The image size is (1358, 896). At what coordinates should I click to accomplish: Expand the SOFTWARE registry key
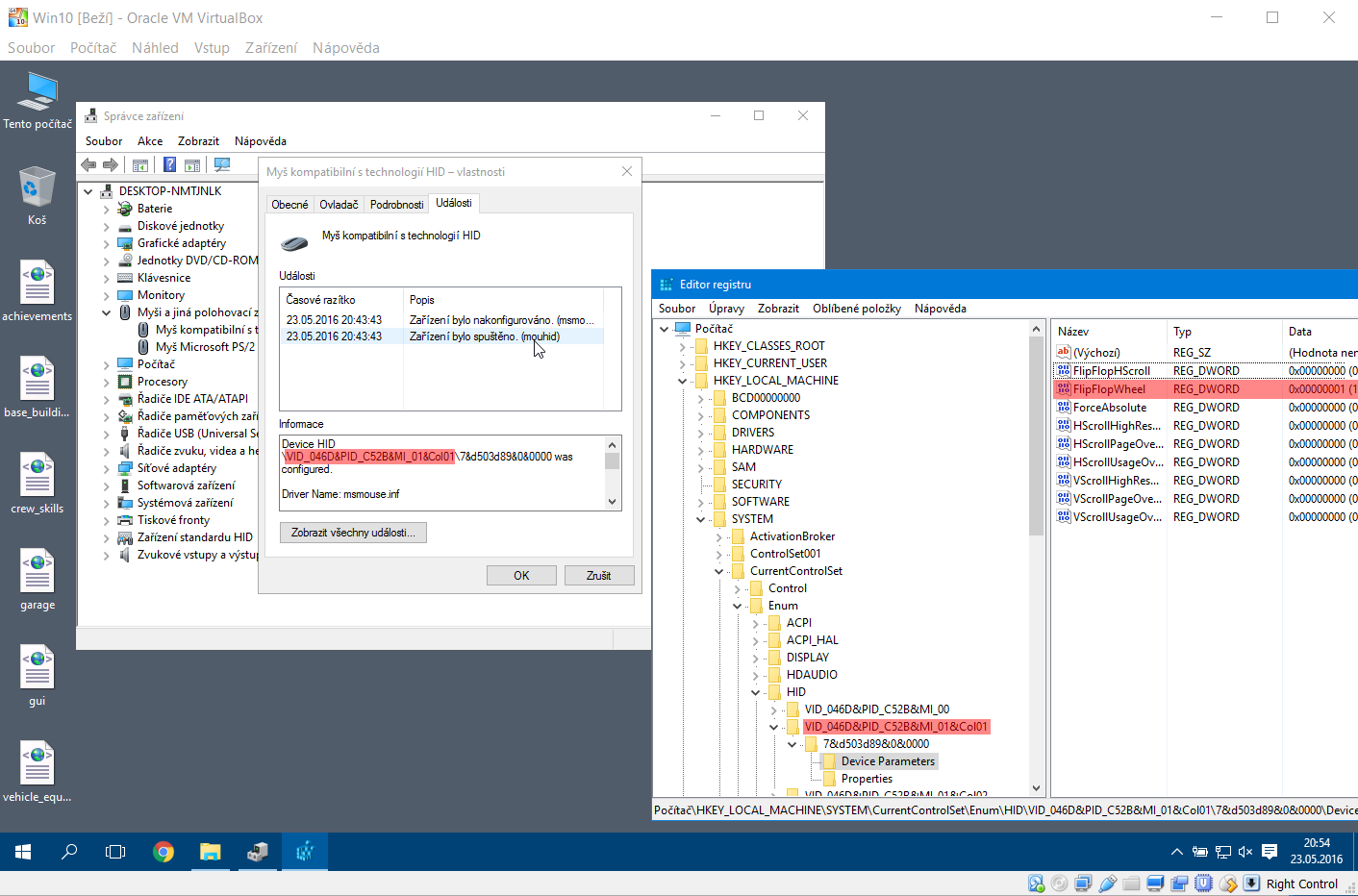pyautogui.click(x=700, y=502)
